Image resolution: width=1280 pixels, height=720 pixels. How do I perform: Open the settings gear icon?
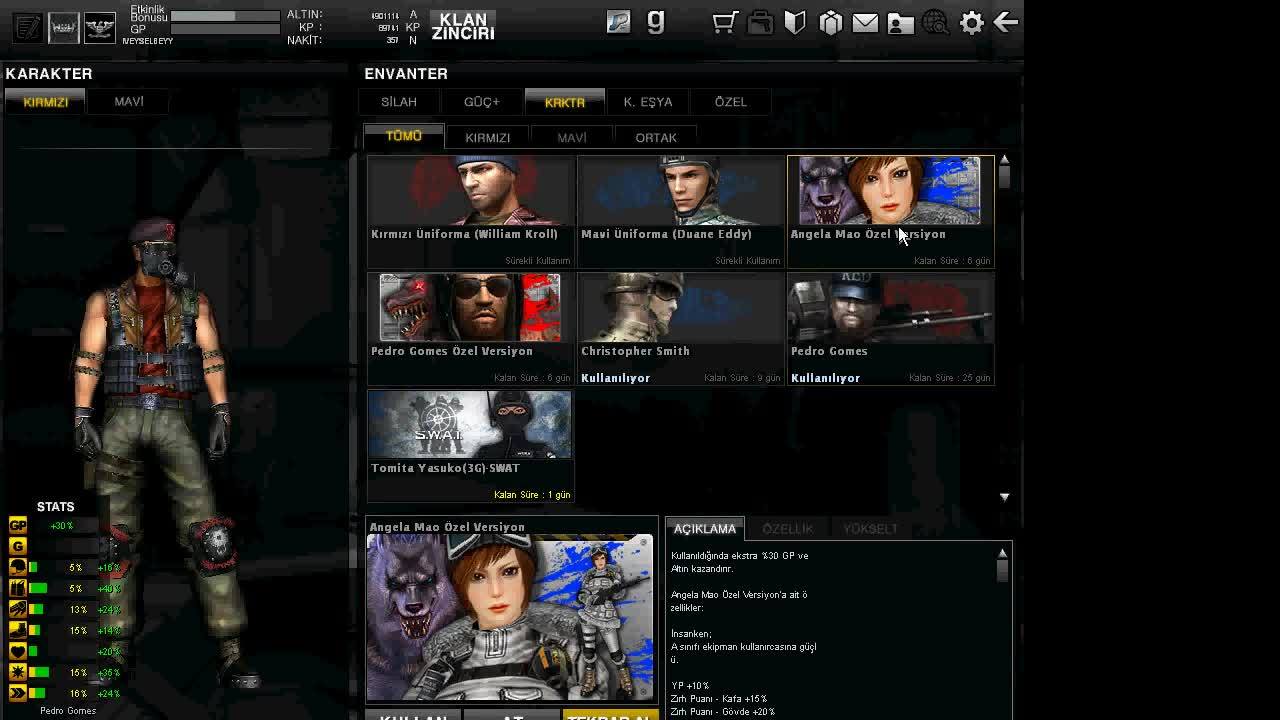(972, 22)
